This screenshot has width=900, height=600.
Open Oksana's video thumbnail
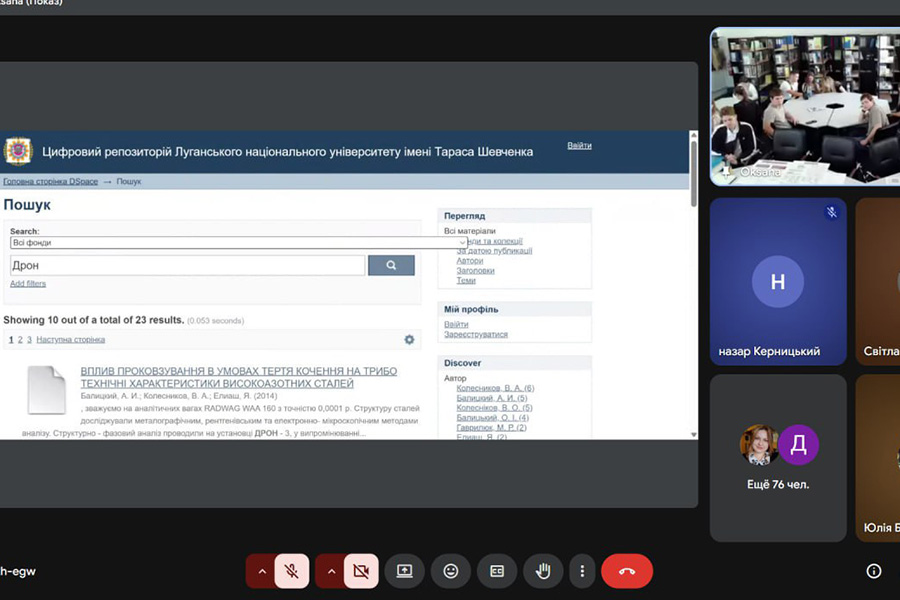point(804,106)
